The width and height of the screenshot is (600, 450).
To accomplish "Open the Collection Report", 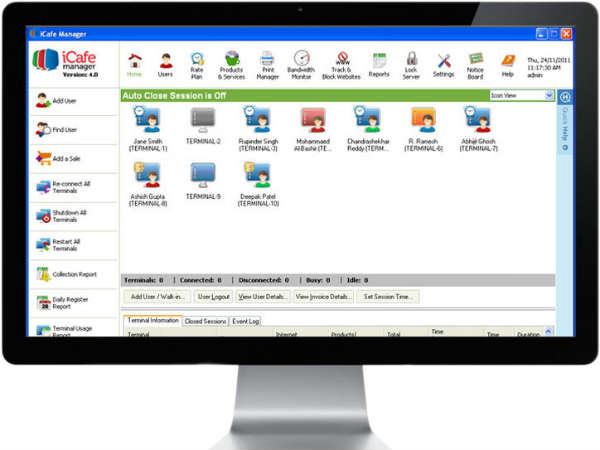I will pyautogui.click(x=74, y=274).
